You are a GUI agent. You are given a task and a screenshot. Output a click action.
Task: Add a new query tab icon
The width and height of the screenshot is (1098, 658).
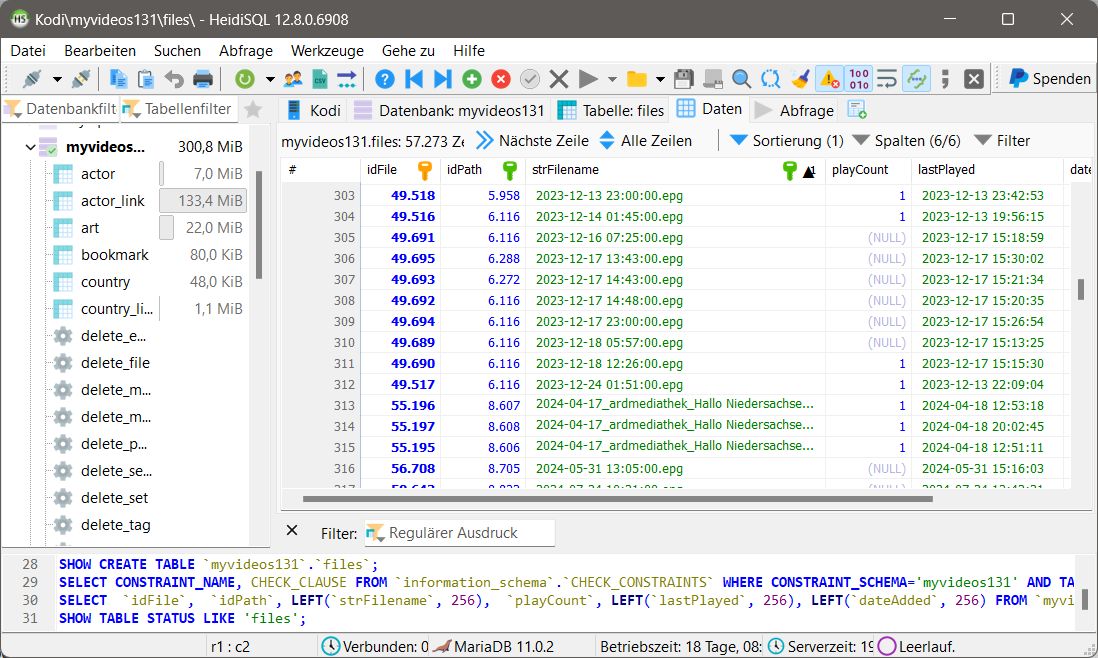click(856, 110)
